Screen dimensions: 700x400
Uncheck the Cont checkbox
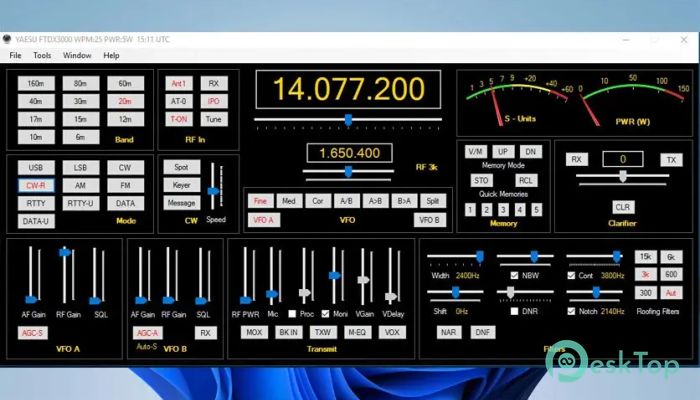click(571, 275)
